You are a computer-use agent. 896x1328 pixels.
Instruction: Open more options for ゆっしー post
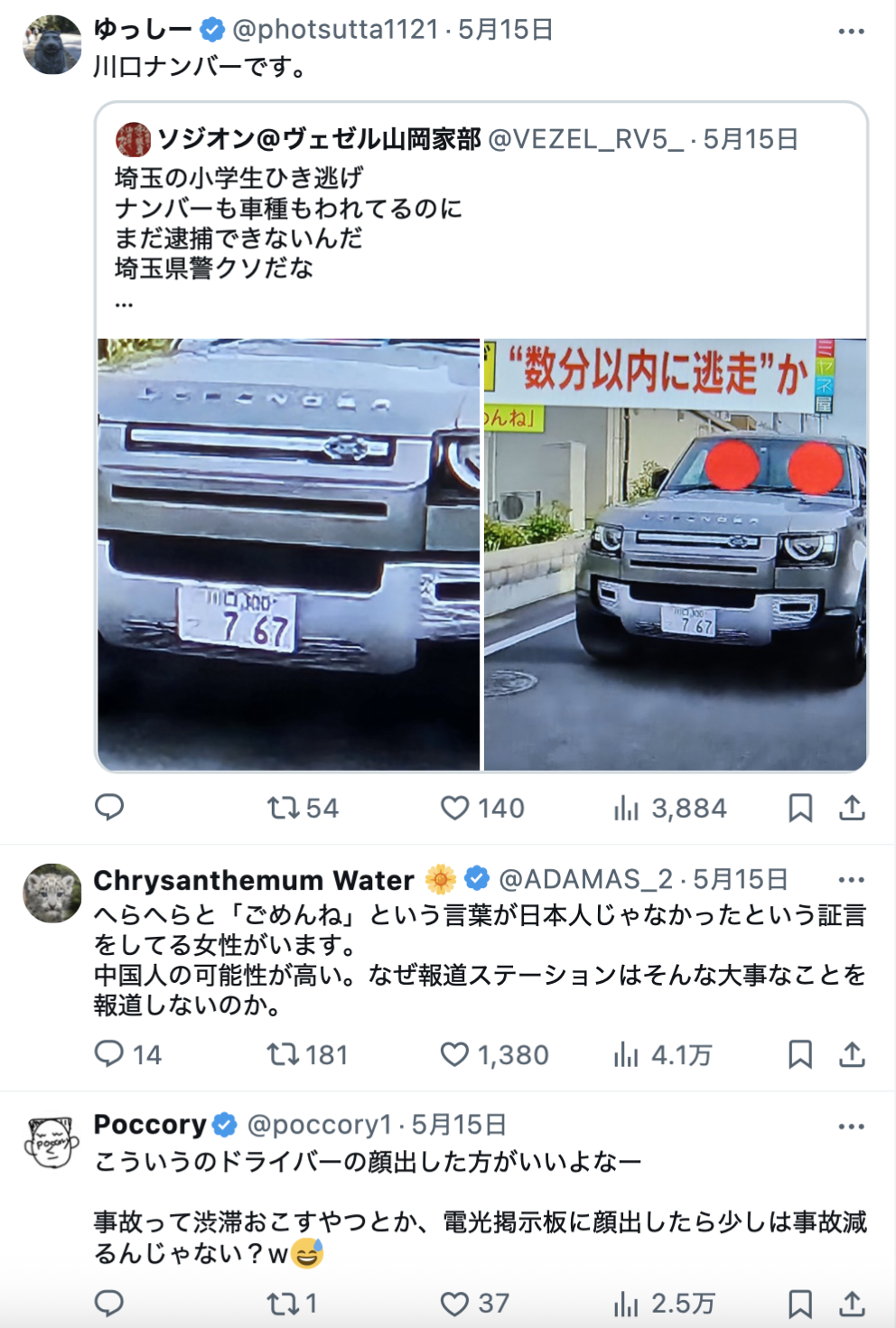pos(852,31)
